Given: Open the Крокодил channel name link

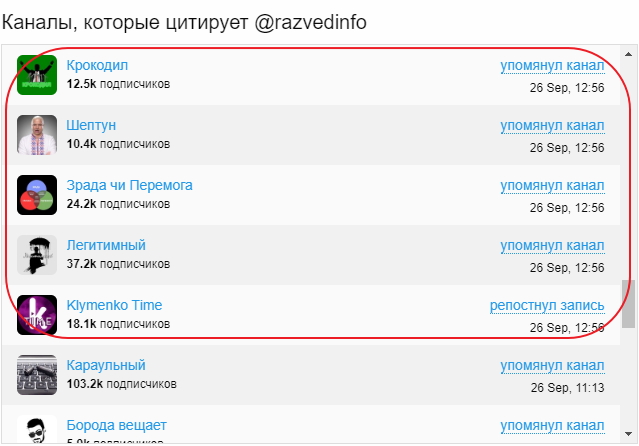Looking at the screenshot, I should [x=97, y=65].
